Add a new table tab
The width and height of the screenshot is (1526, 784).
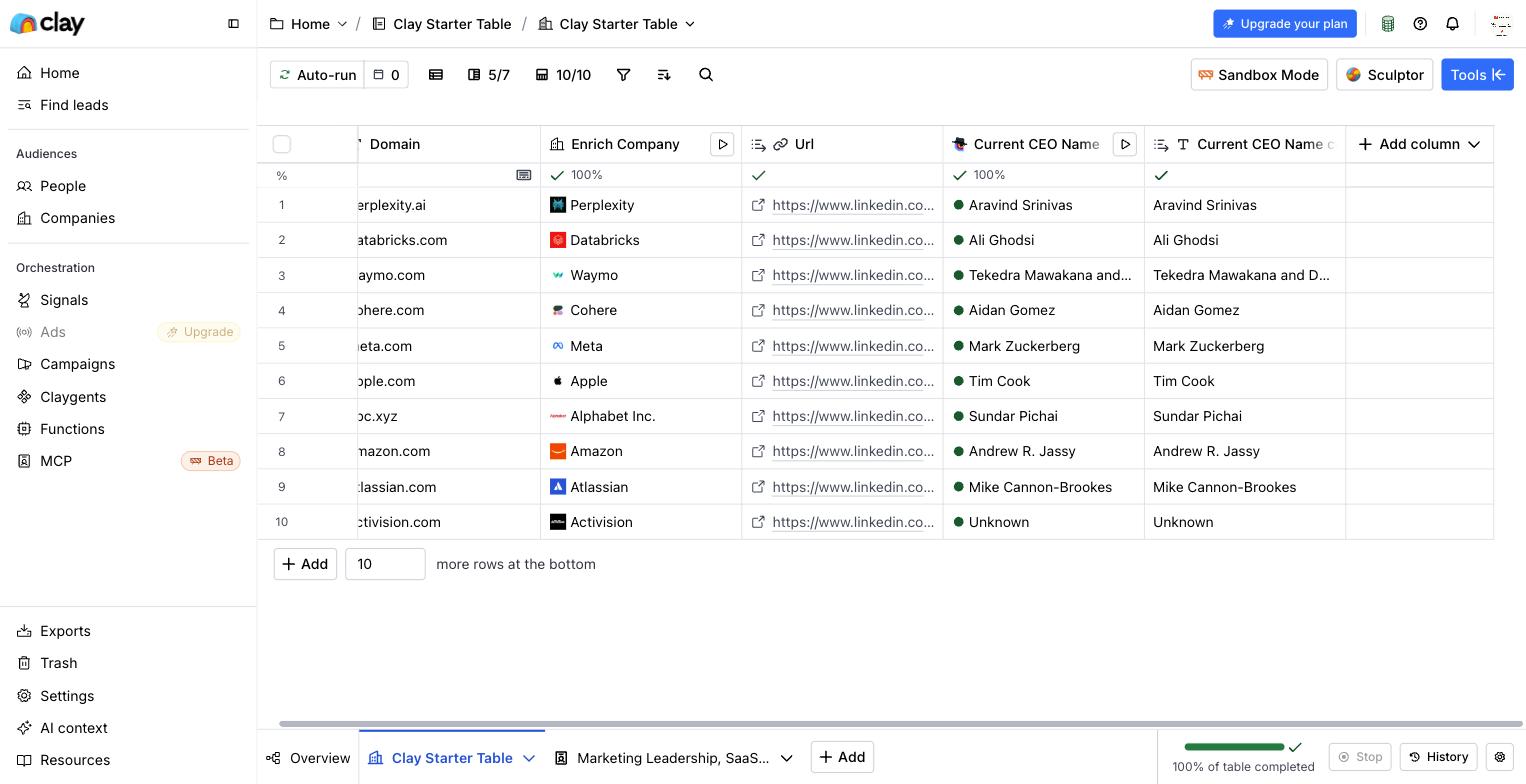(842, 757)
